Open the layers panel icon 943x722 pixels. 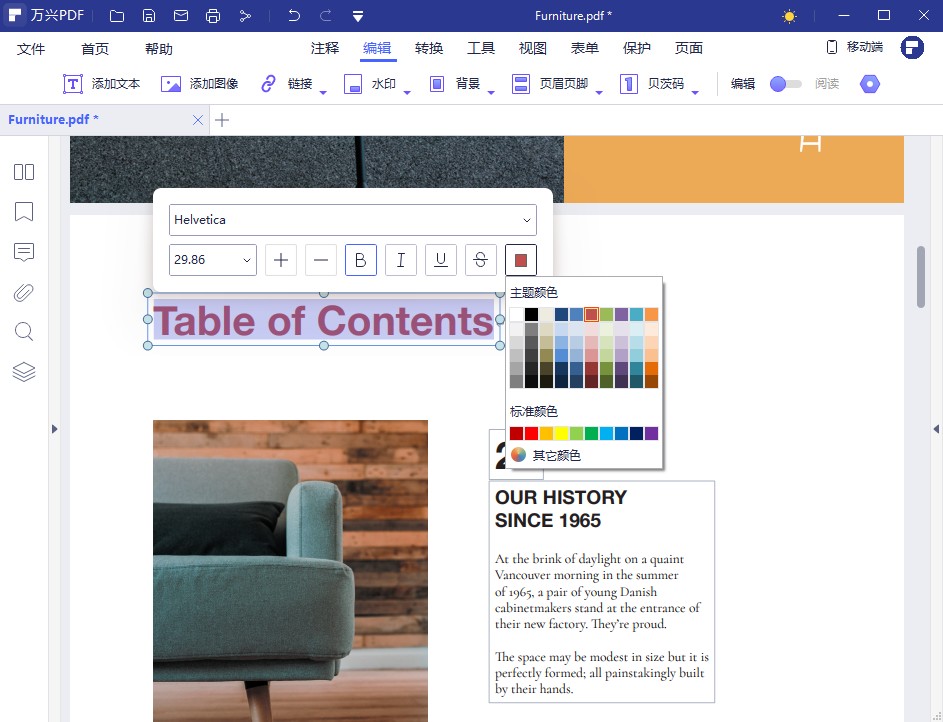24,372
